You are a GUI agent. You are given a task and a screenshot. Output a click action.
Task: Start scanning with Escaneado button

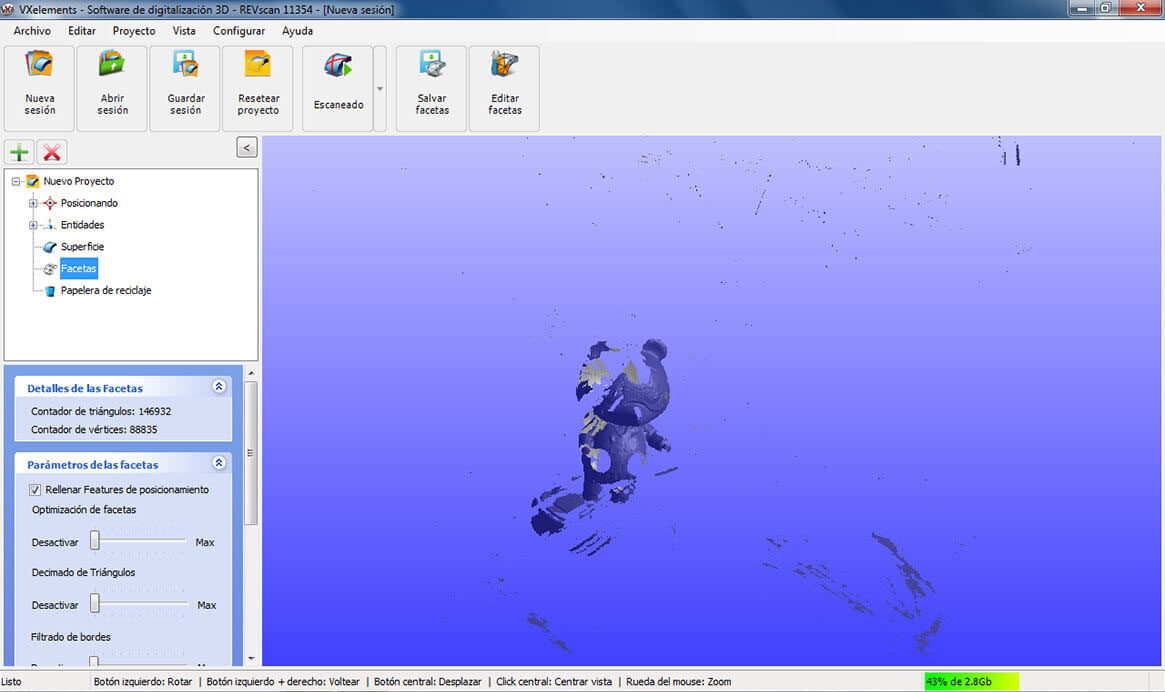click(338, 88)
